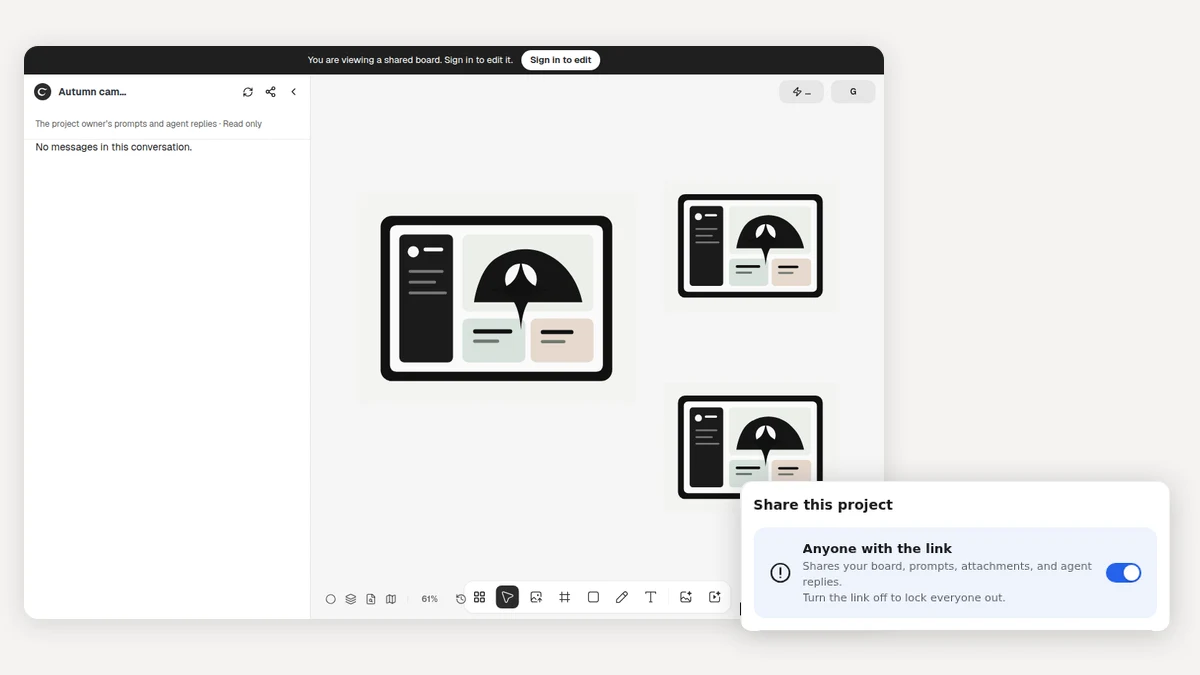Viewport: 1200px width, 675px height.
Task: Click the "Turn the link off to lock everyone out." text
Action: (x=904, y=598)
